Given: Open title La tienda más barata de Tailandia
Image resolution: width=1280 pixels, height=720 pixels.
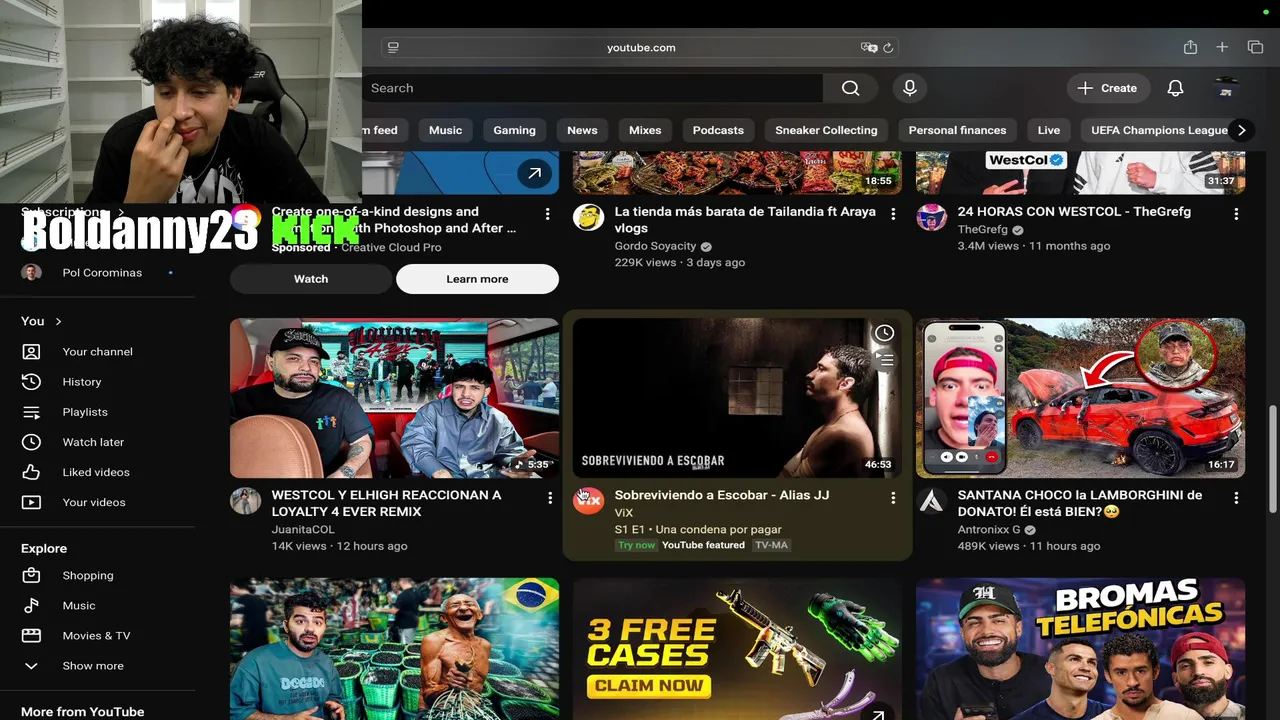Looking at the screenshot, I should [745, 220].
